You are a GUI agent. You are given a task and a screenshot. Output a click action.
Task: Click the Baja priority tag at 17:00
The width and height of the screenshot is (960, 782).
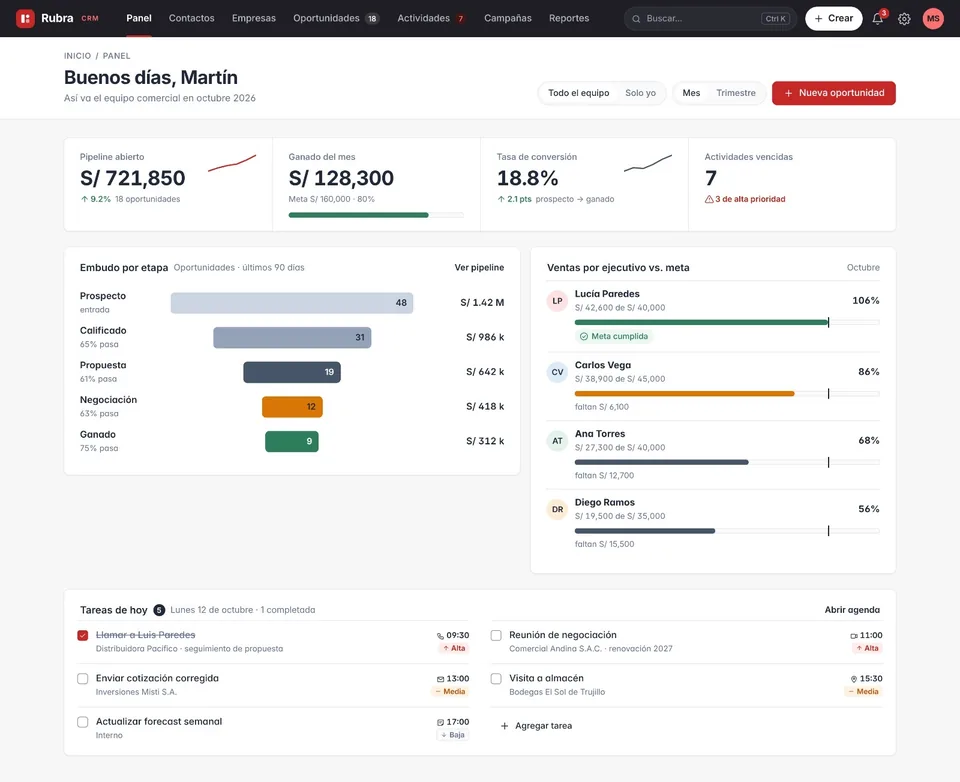(453, 735)
